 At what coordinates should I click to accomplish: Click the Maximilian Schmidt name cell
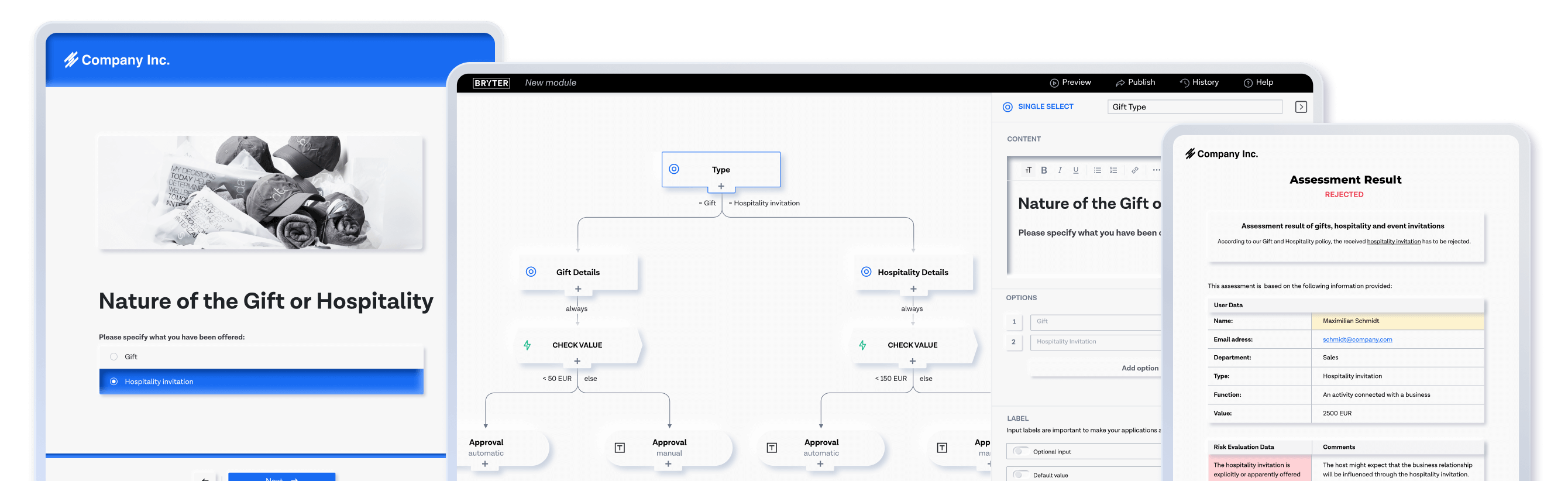(x=1398, y=321)
